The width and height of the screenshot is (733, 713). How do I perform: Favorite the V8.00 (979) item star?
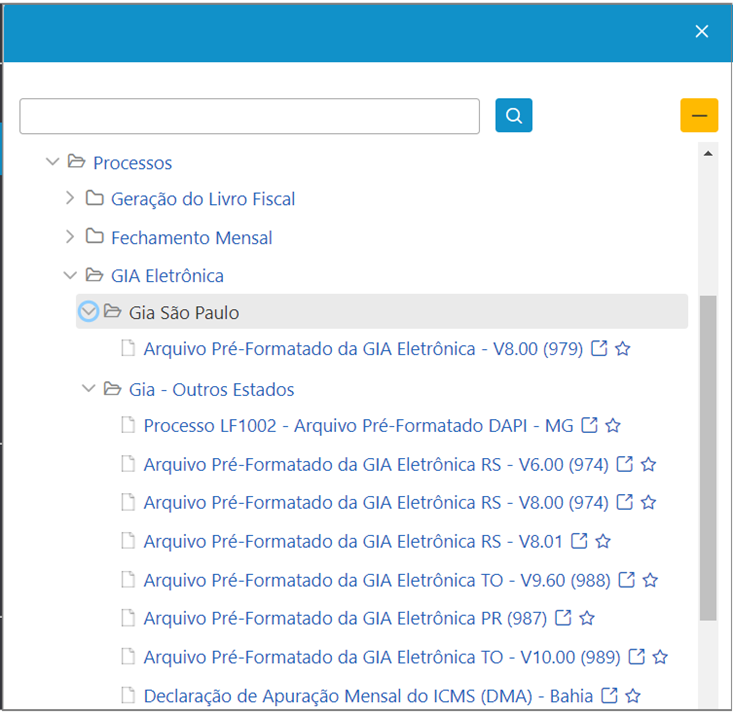click(x=622, y=348)
